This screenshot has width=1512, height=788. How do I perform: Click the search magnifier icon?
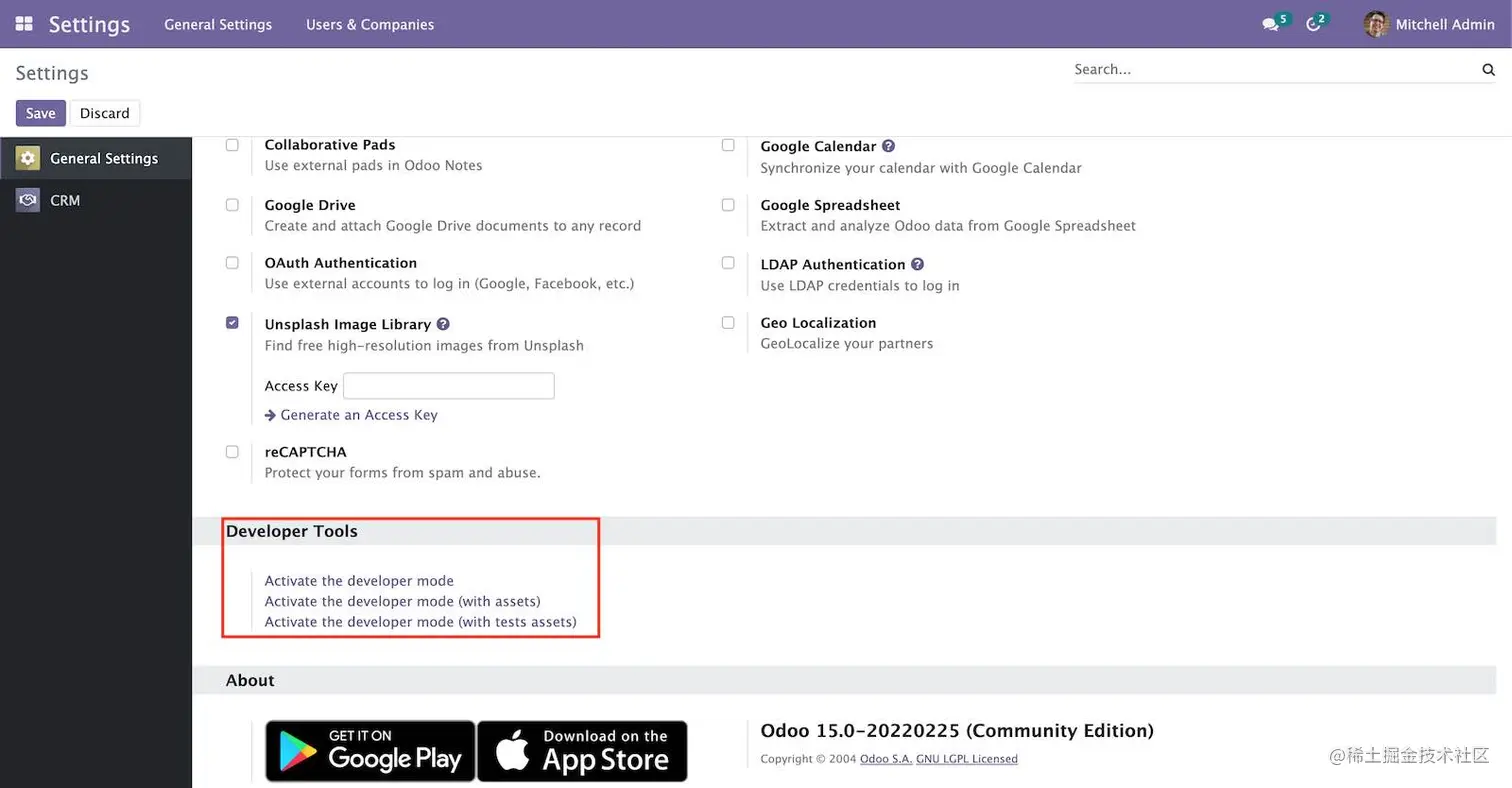click(1489, 69)
